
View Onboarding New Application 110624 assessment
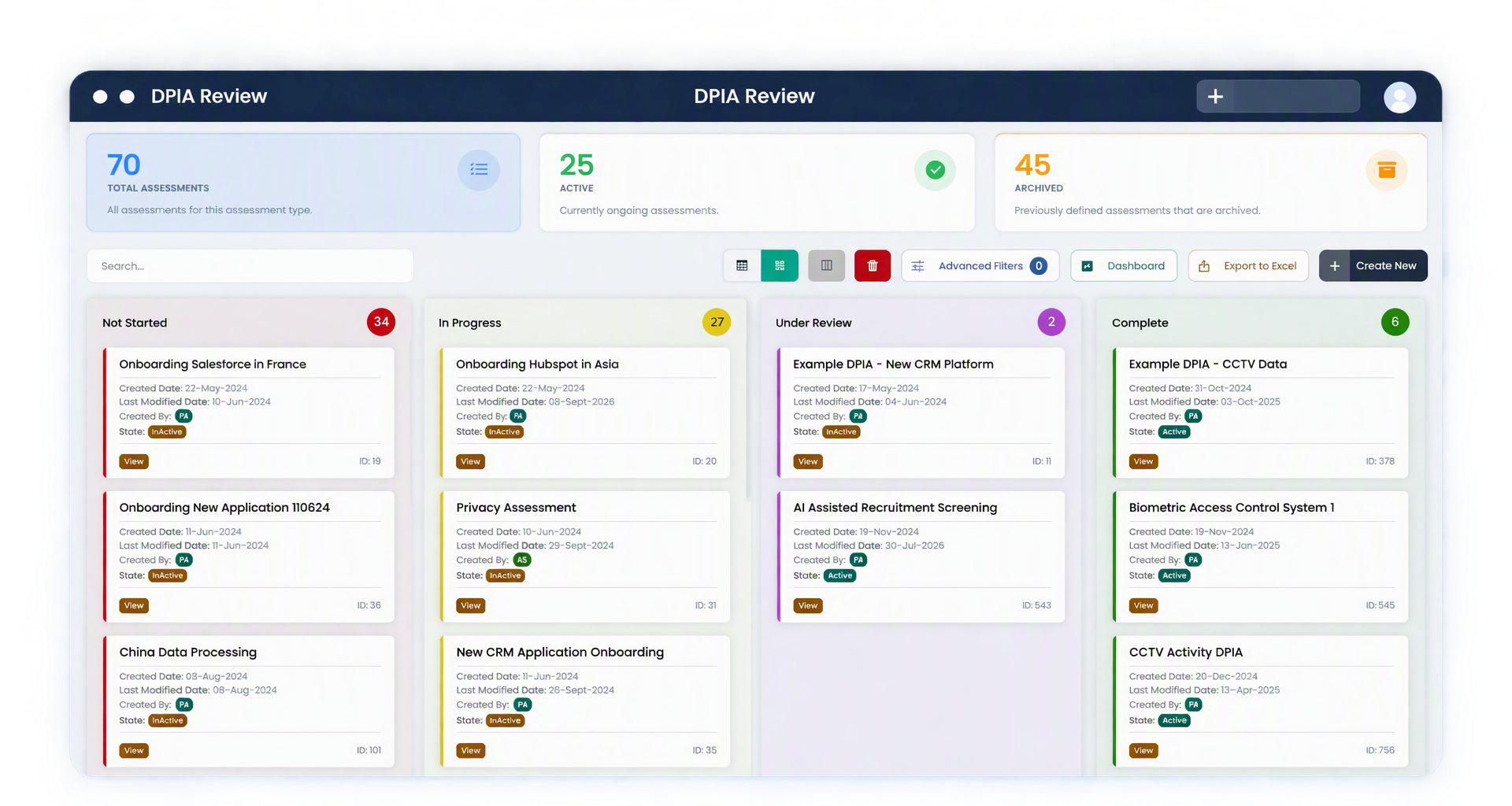134,605
